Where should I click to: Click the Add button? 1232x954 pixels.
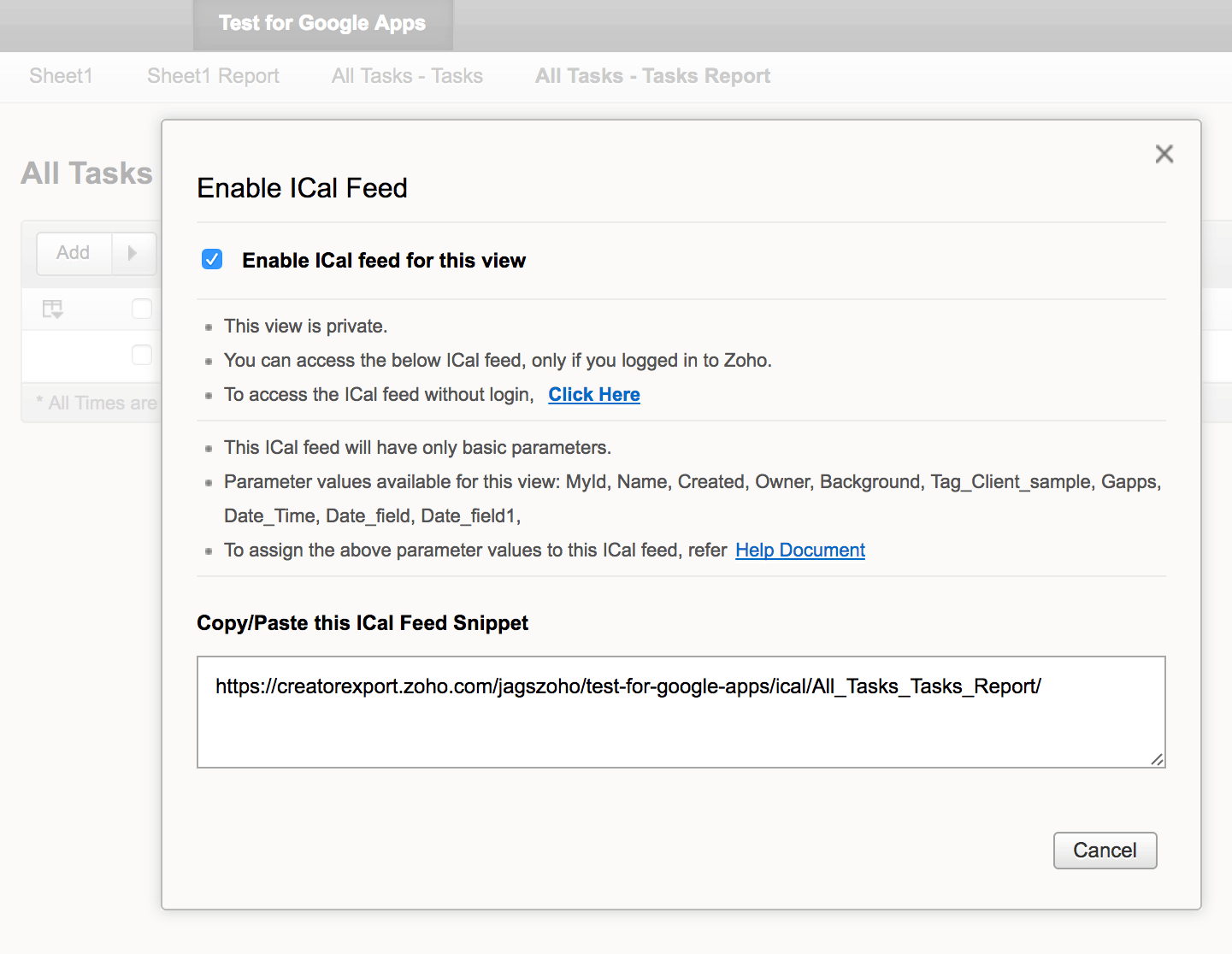coord(74,253)
